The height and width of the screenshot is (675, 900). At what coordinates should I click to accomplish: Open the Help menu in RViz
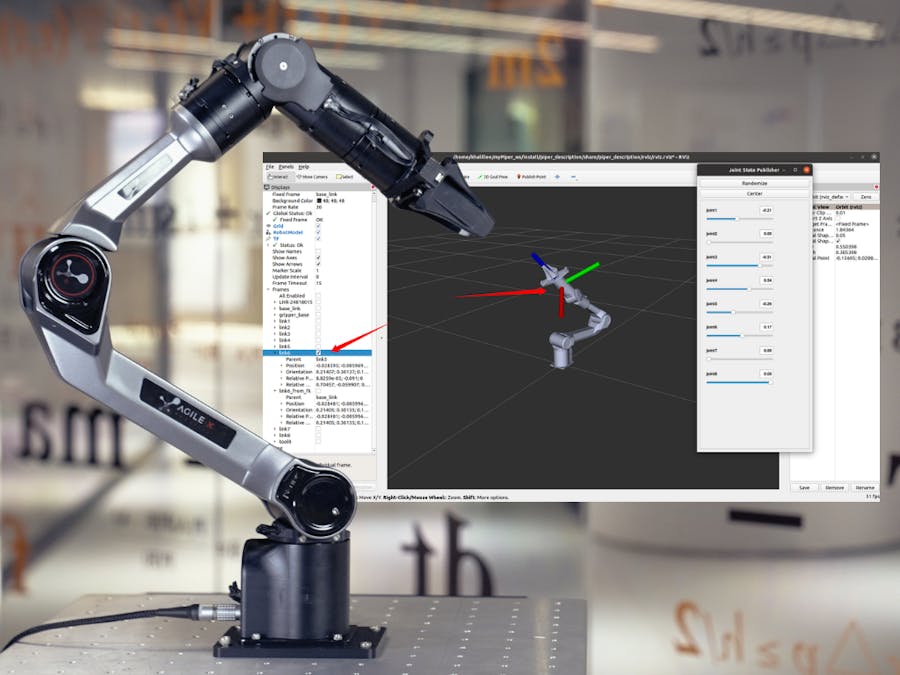point(302,166)
